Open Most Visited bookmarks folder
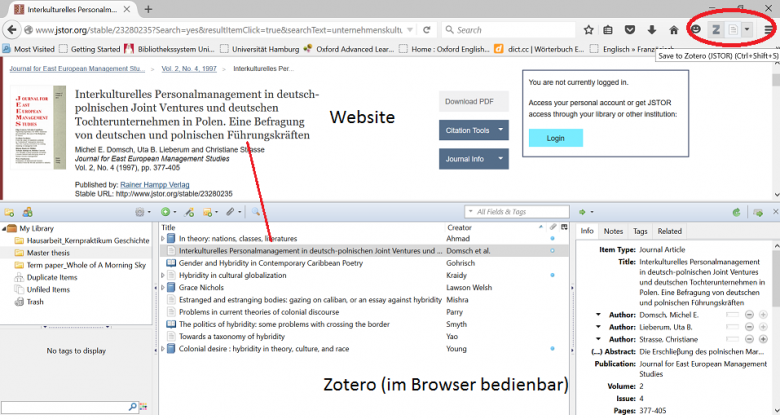This screenshot has width=780, height=419. (x=29, y=49)
